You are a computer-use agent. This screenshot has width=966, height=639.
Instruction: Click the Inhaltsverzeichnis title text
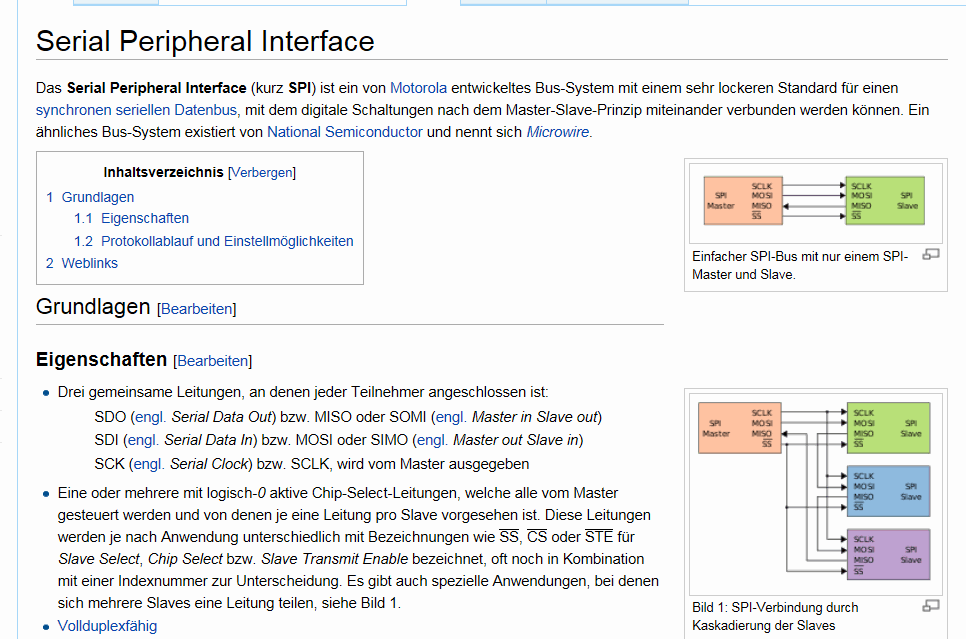tap(163, 173)
